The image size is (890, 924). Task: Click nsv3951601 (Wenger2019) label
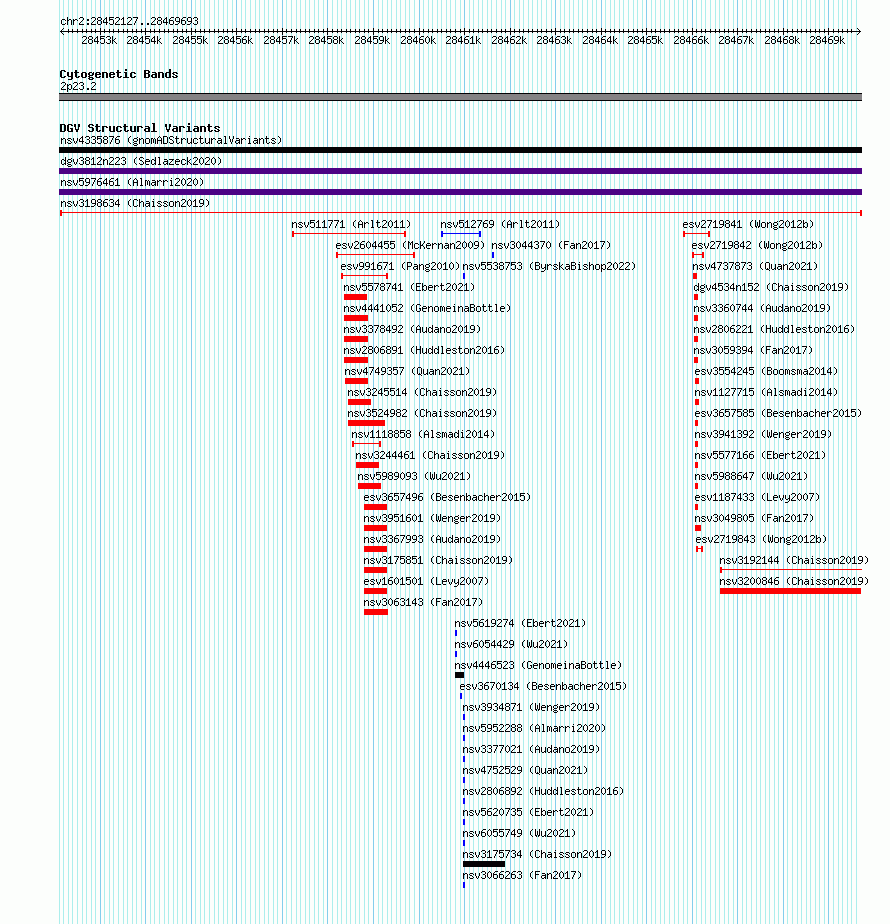[432, 519]
